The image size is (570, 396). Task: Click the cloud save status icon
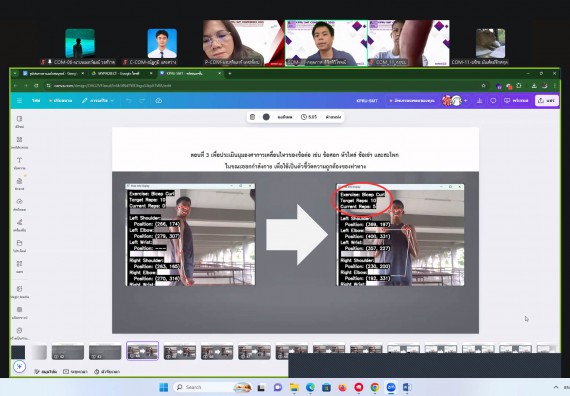[x=158, y=100]
